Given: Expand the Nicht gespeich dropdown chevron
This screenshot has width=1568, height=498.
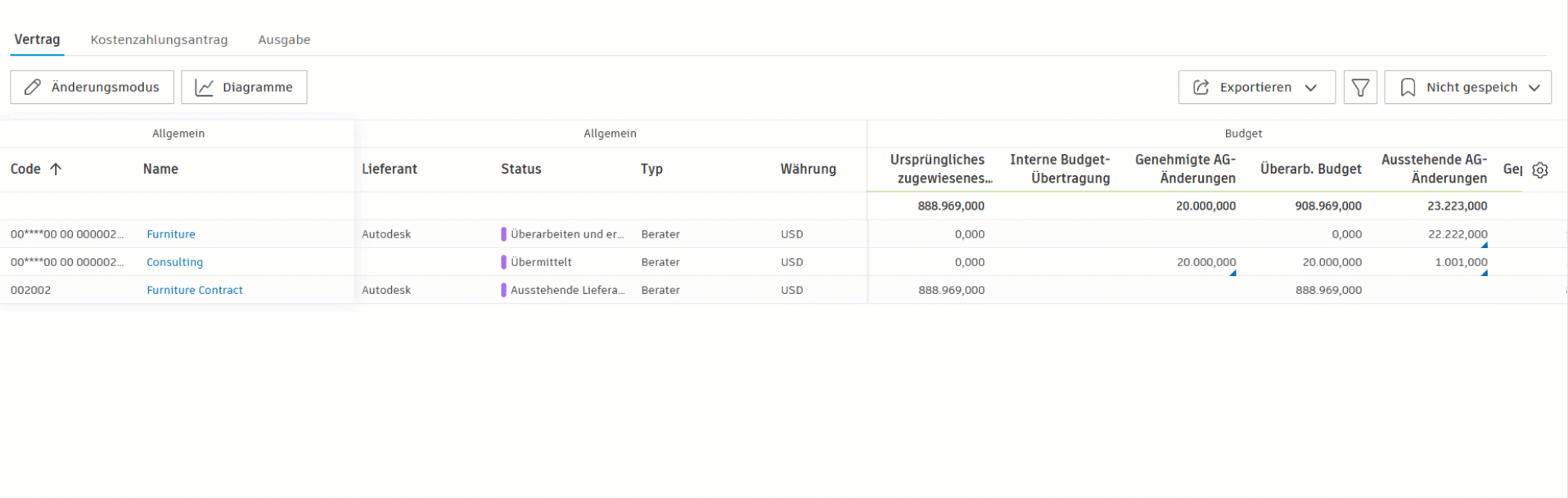Looking at the screenshot, I should tap(1534, 88).
